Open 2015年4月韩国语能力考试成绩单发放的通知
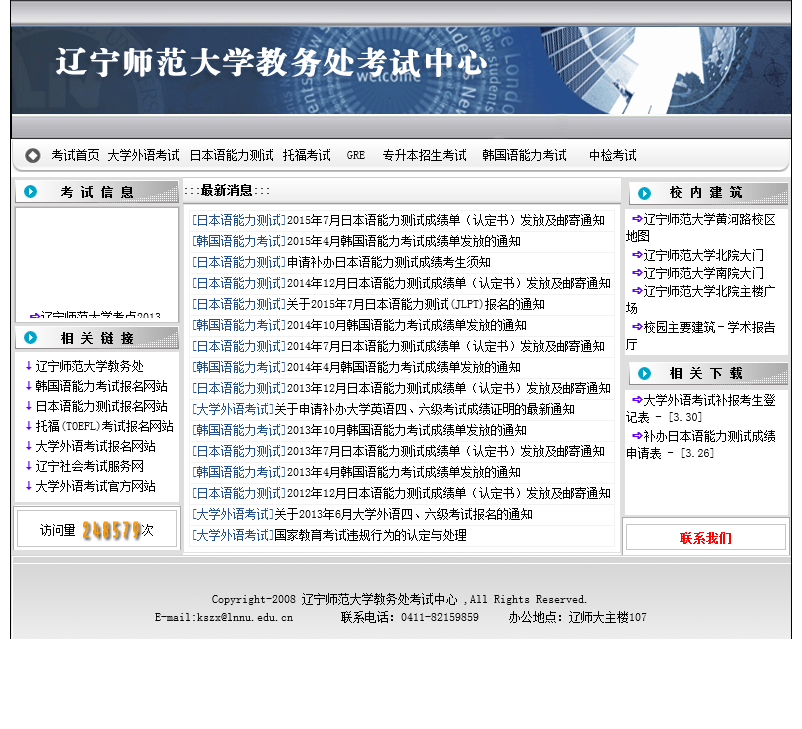 [x=404, y=241]
